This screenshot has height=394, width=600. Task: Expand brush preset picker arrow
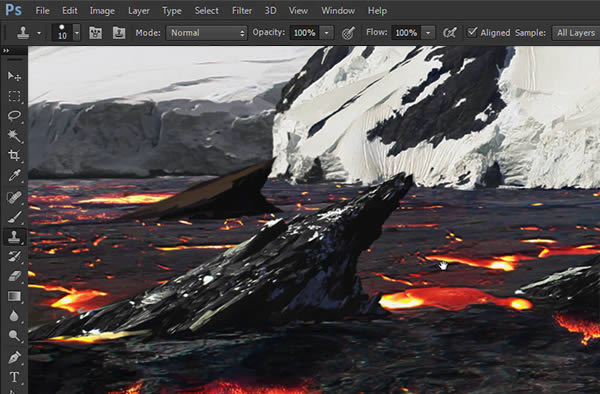point(77,33)
